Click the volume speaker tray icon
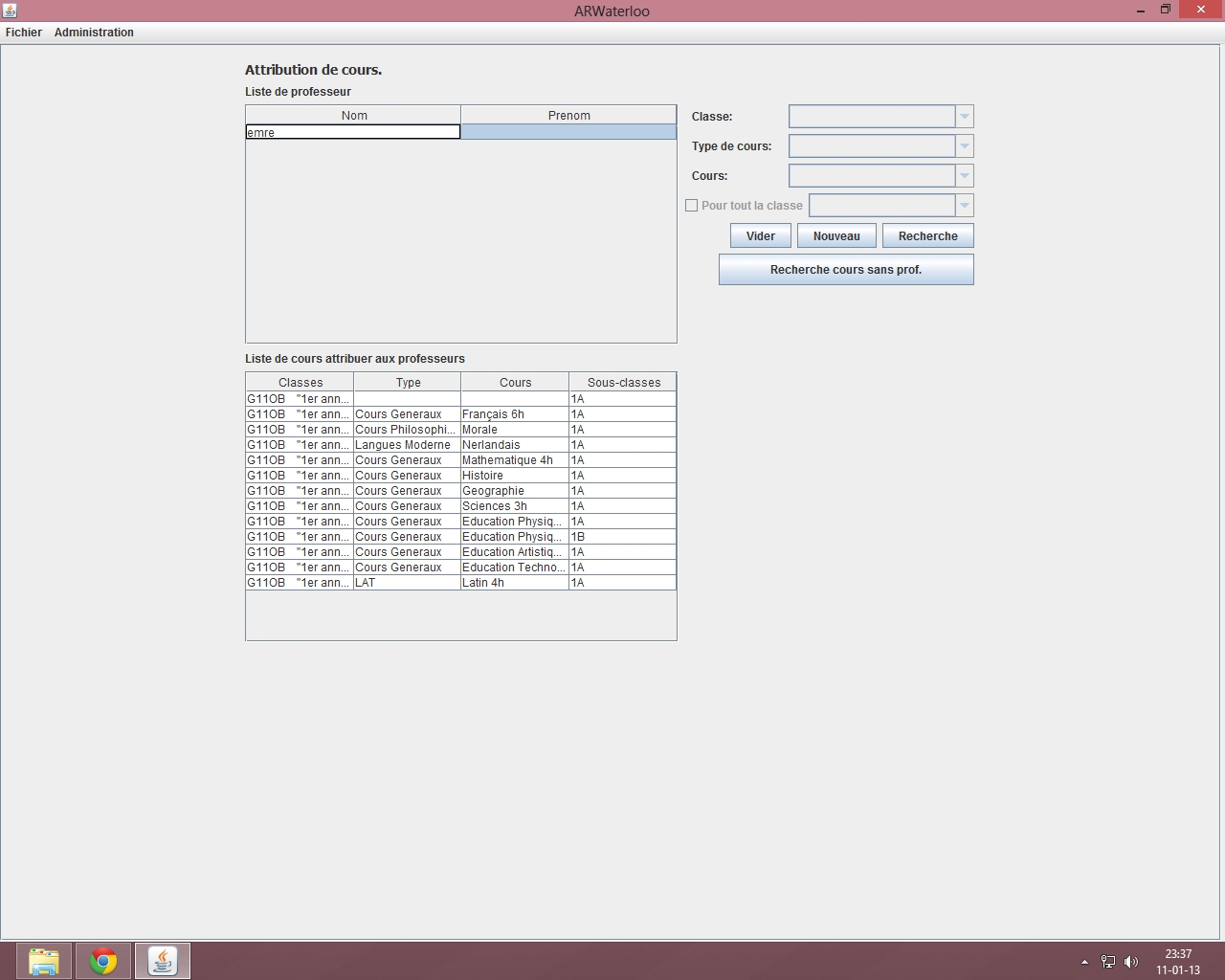The image size is (1225, 980). coord(1131,962)
